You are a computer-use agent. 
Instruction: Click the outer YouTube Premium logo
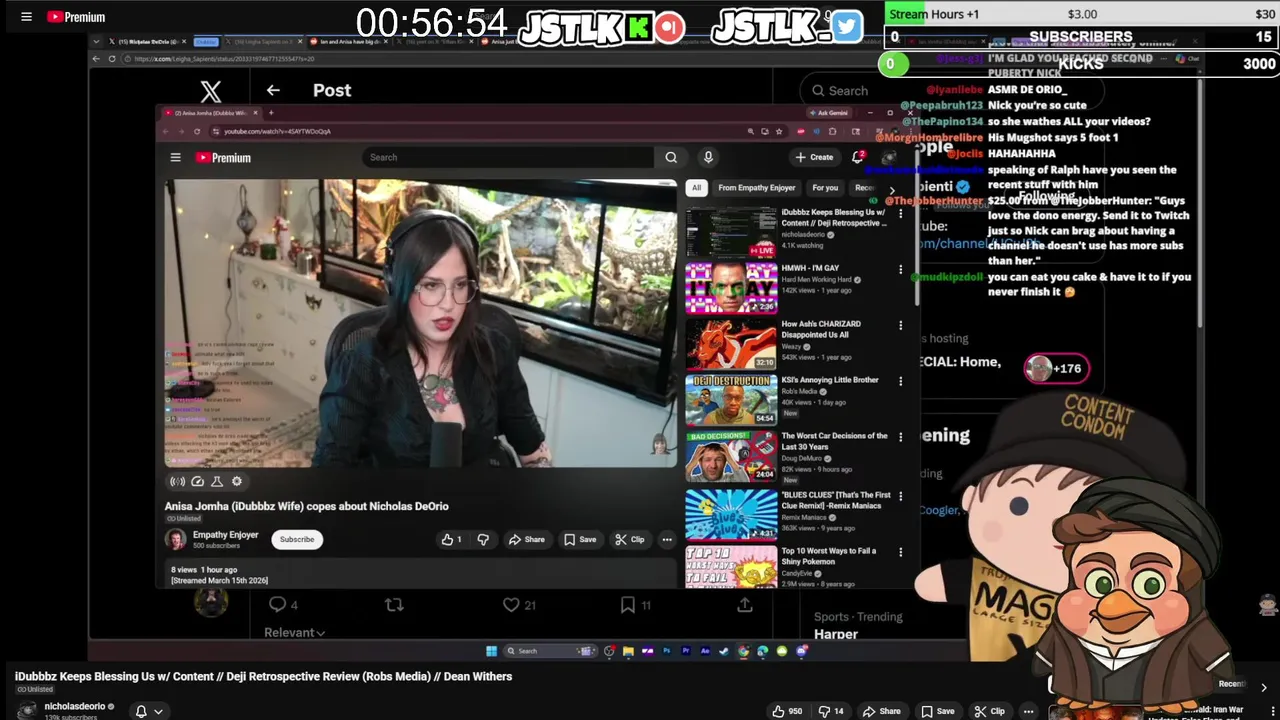(x=76, y=17)
